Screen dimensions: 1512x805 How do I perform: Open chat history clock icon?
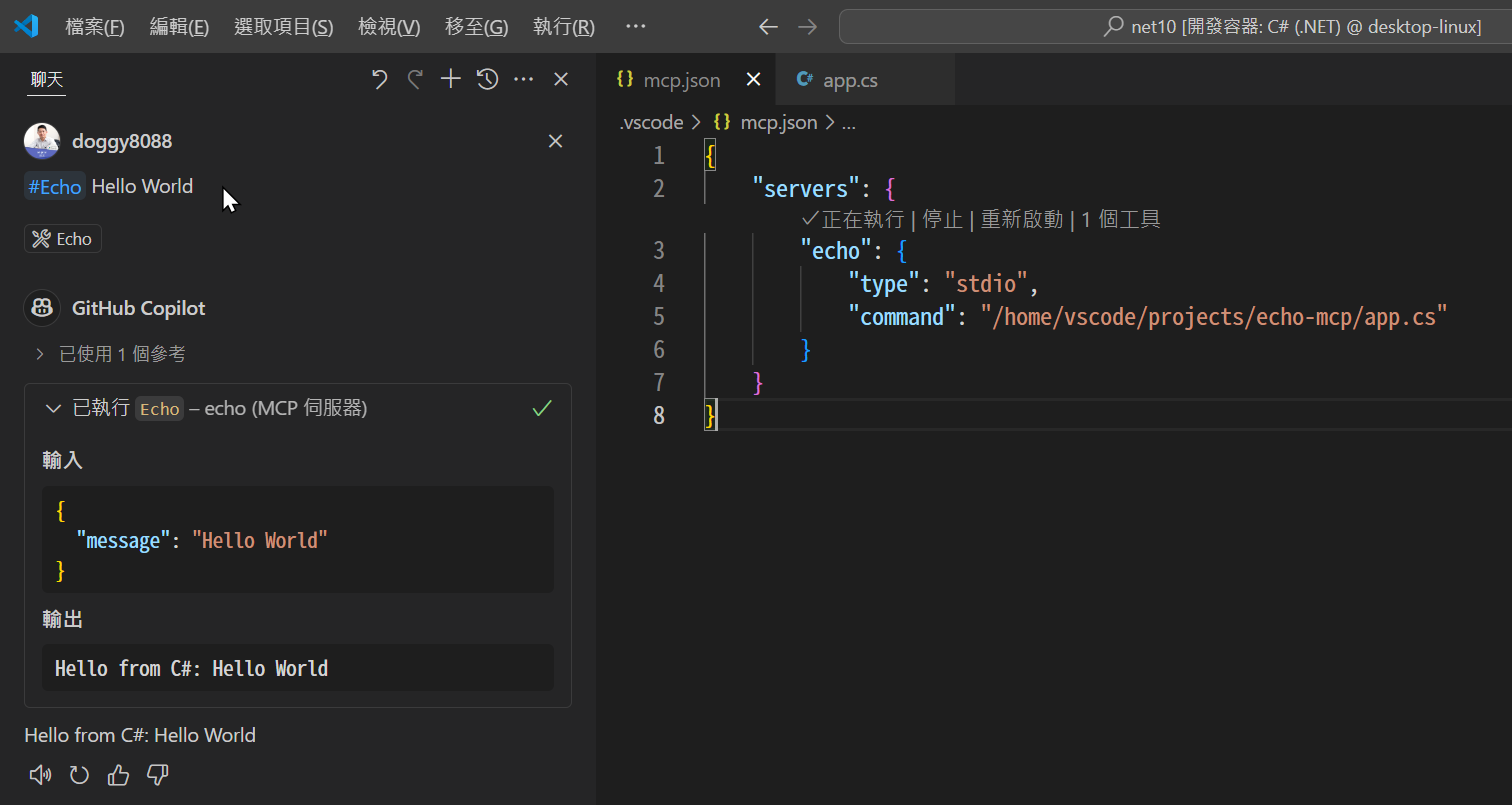click(x=487, y=80)
